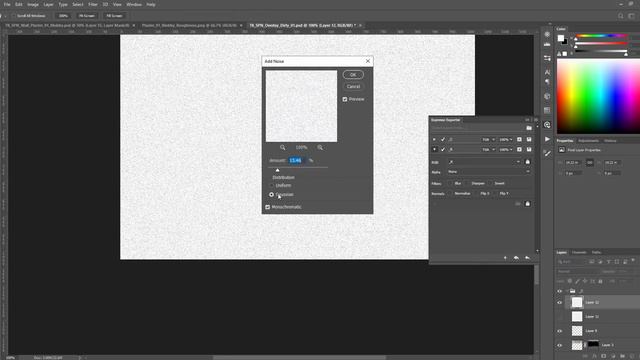
Task: Toggle the Blur filter checkbox
Action: [x=451, y=184]
